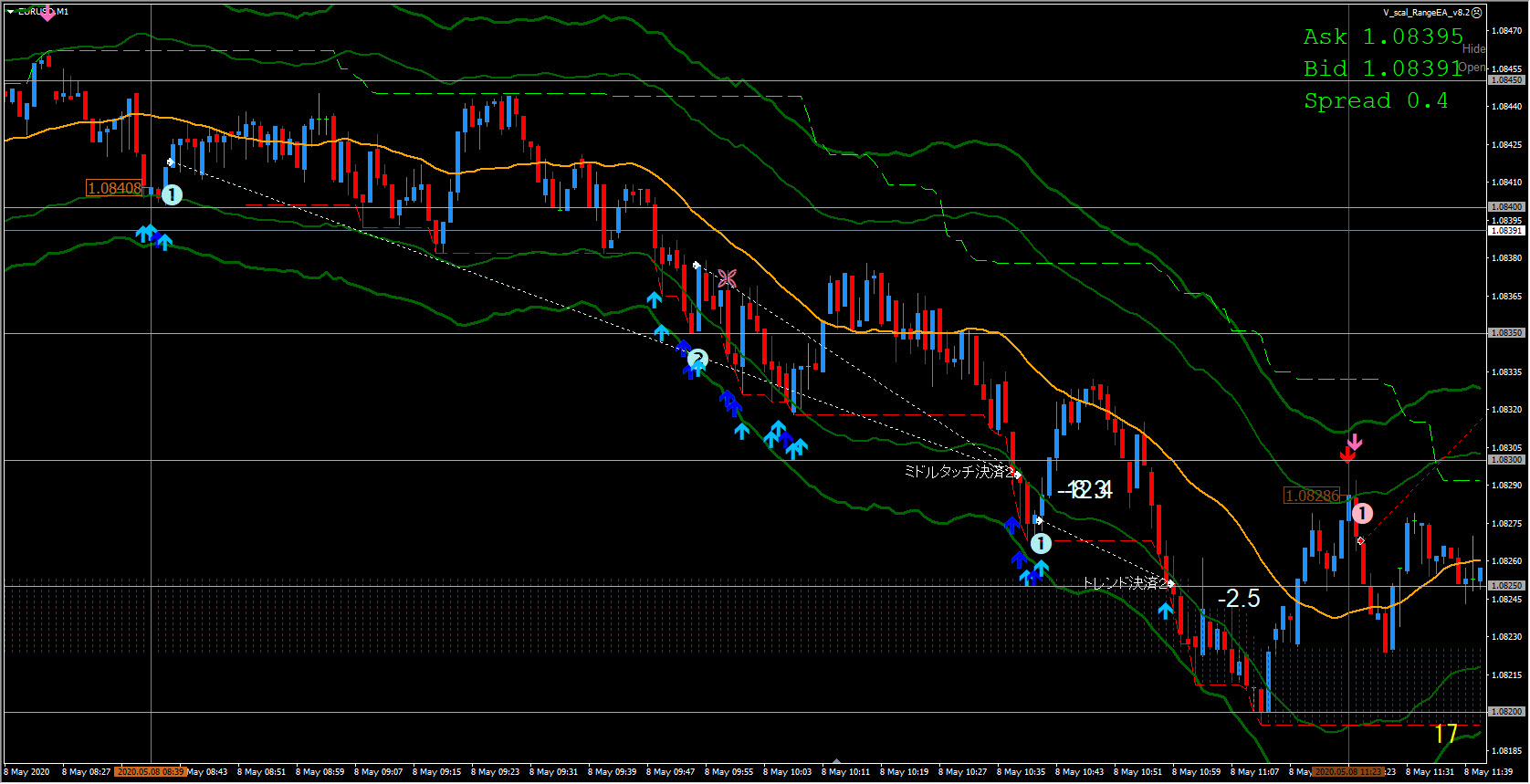This screenshot has width=1530, height=784.
Task: Click the cyan circle marker numbered 2
Action: pyautogui.click(x=697, y=359)
